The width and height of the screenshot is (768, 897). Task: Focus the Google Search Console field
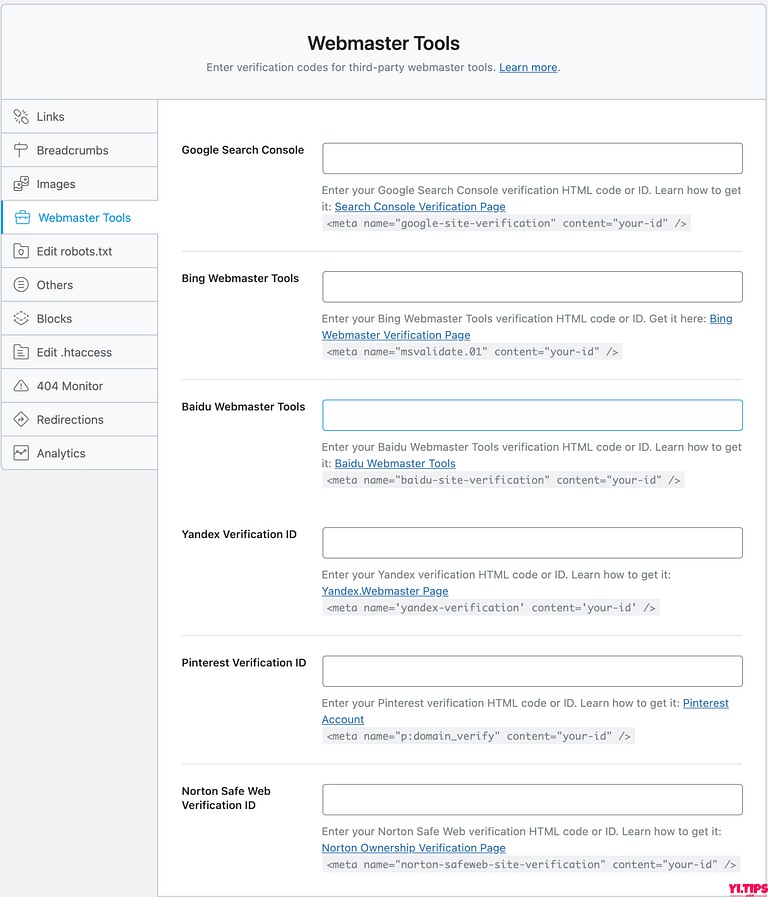532,158
